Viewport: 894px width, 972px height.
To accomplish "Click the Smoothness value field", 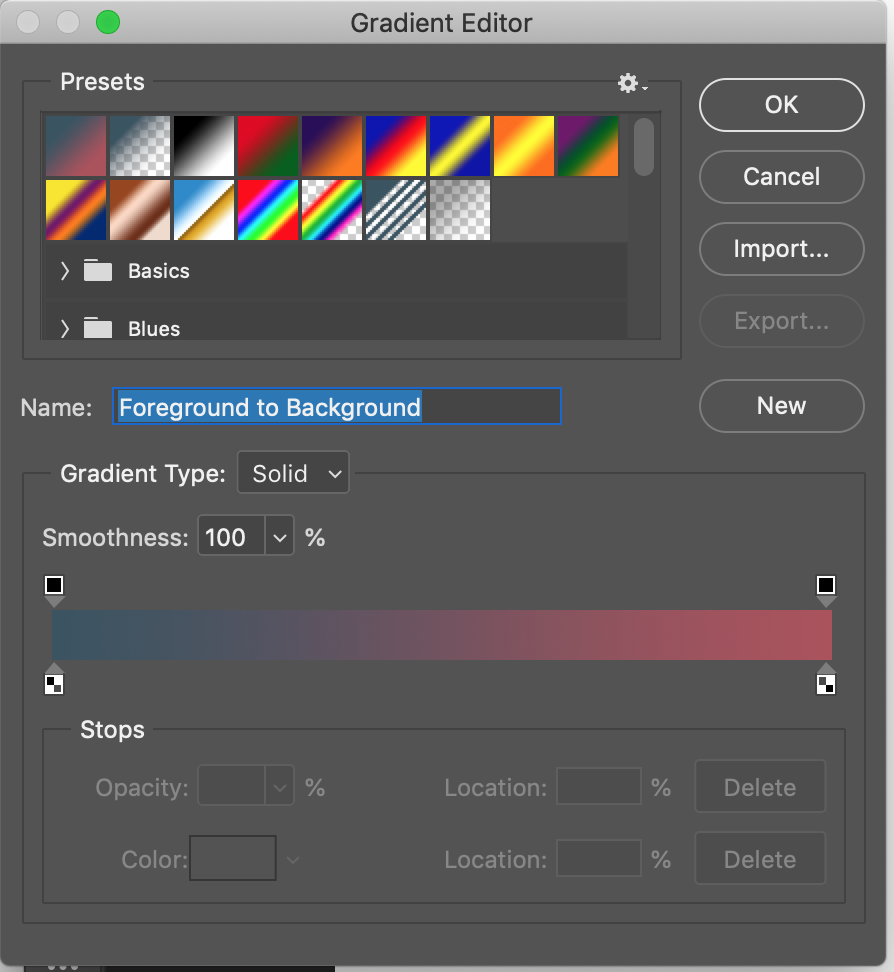I will pos(231,536).
